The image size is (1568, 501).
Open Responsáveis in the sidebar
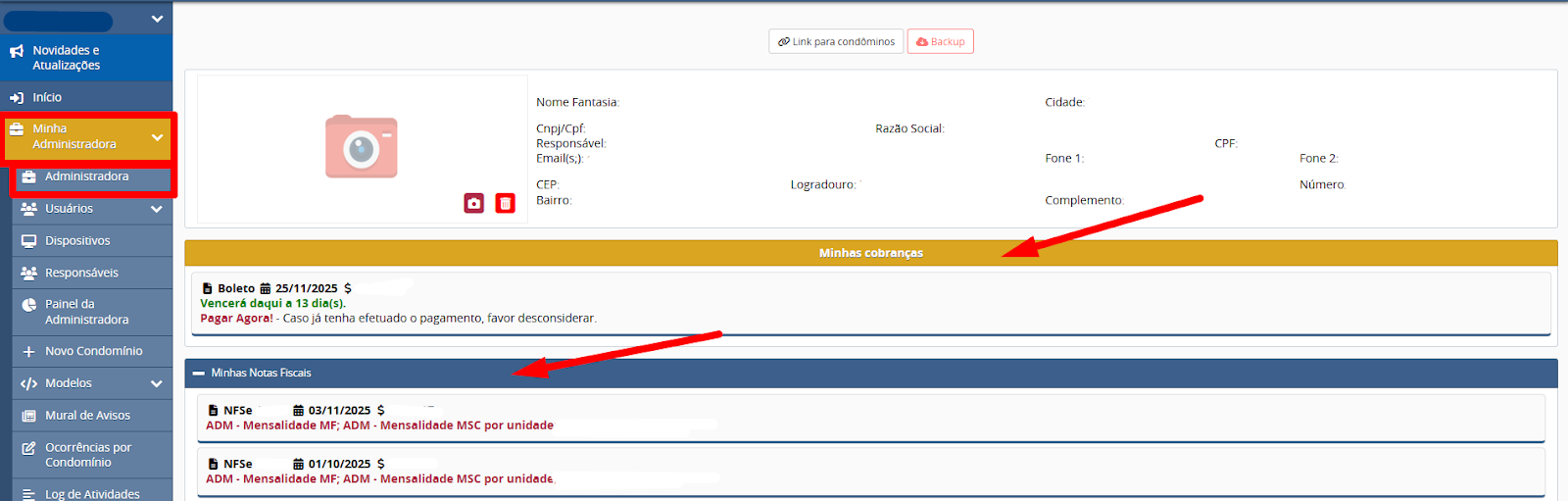point(81,273)
